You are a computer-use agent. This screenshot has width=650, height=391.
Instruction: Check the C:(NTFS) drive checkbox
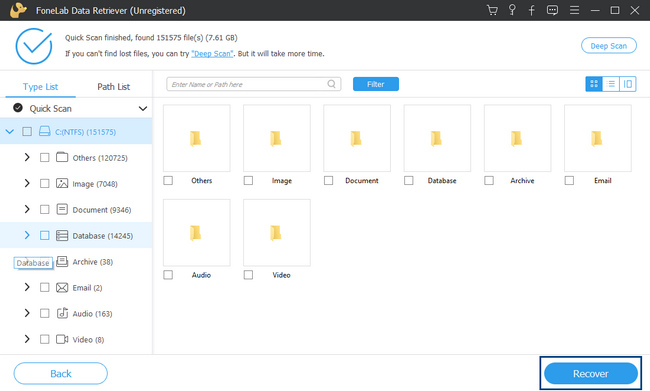coord(27,131)
